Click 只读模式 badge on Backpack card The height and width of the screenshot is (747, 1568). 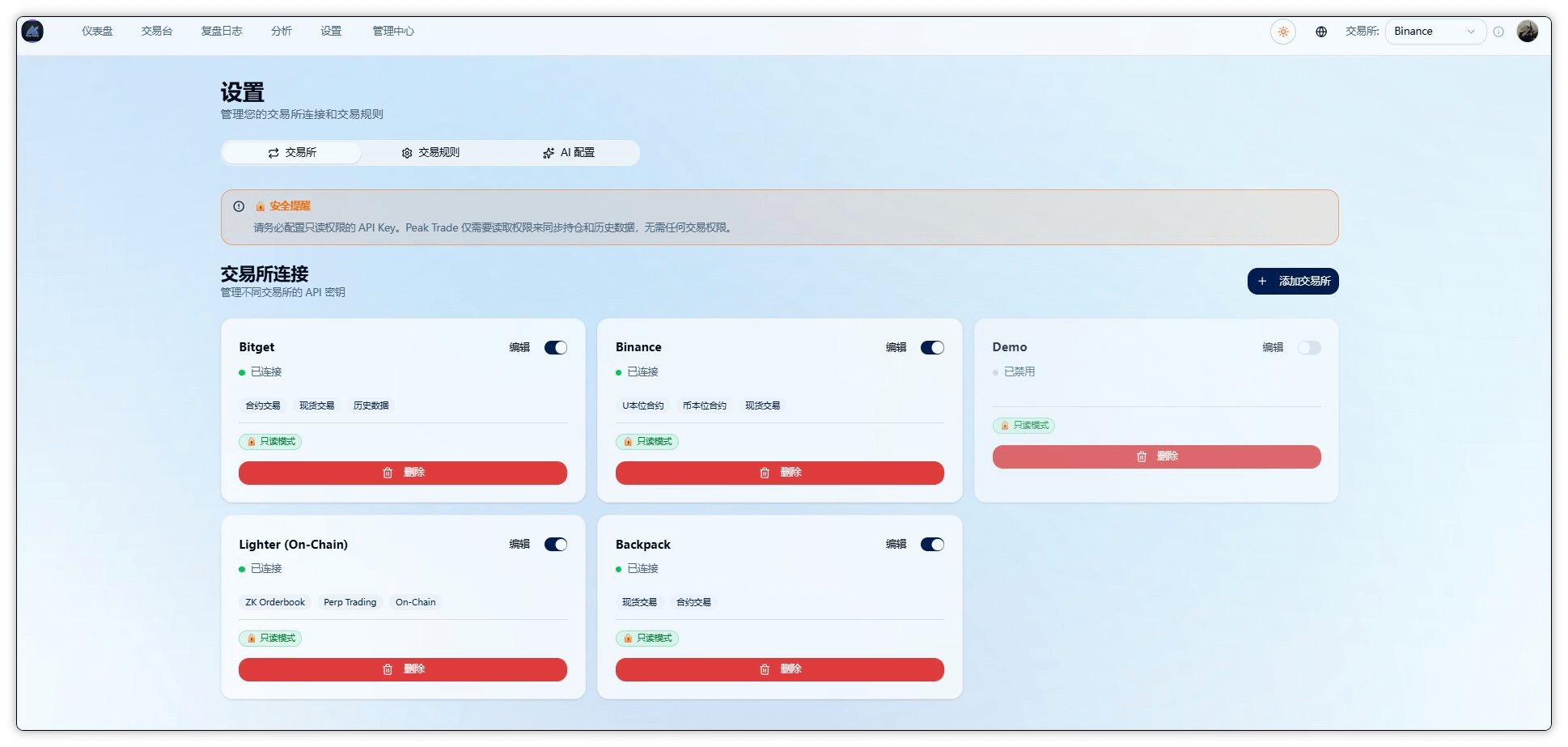[647, 639]
